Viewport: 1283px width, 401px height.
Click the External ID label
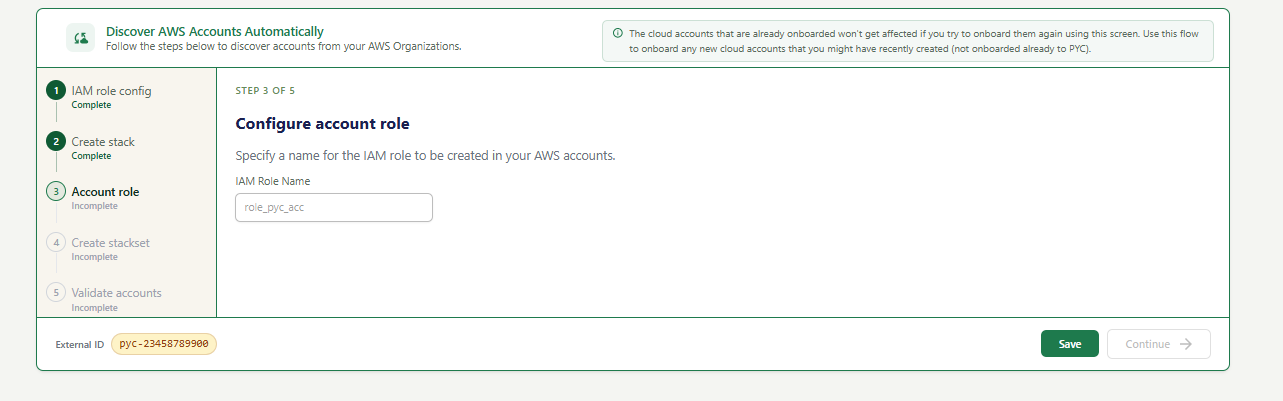[80, 345]
